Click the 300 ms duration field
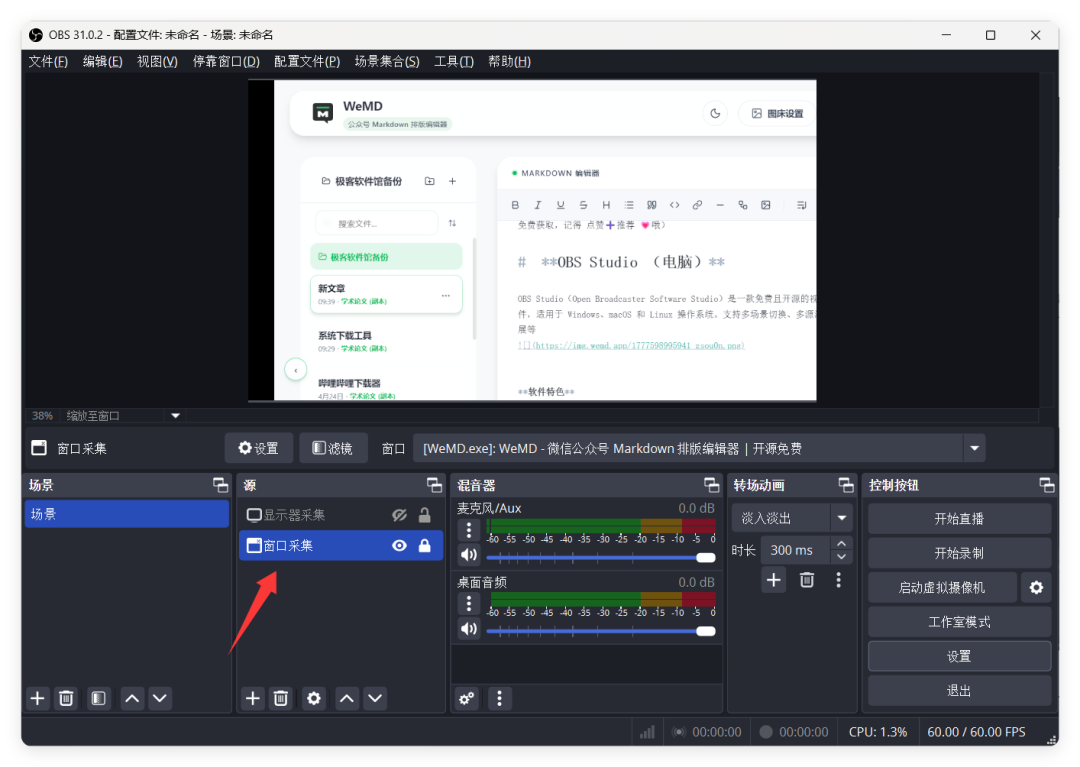1080x767 pixels. [795, 550]
